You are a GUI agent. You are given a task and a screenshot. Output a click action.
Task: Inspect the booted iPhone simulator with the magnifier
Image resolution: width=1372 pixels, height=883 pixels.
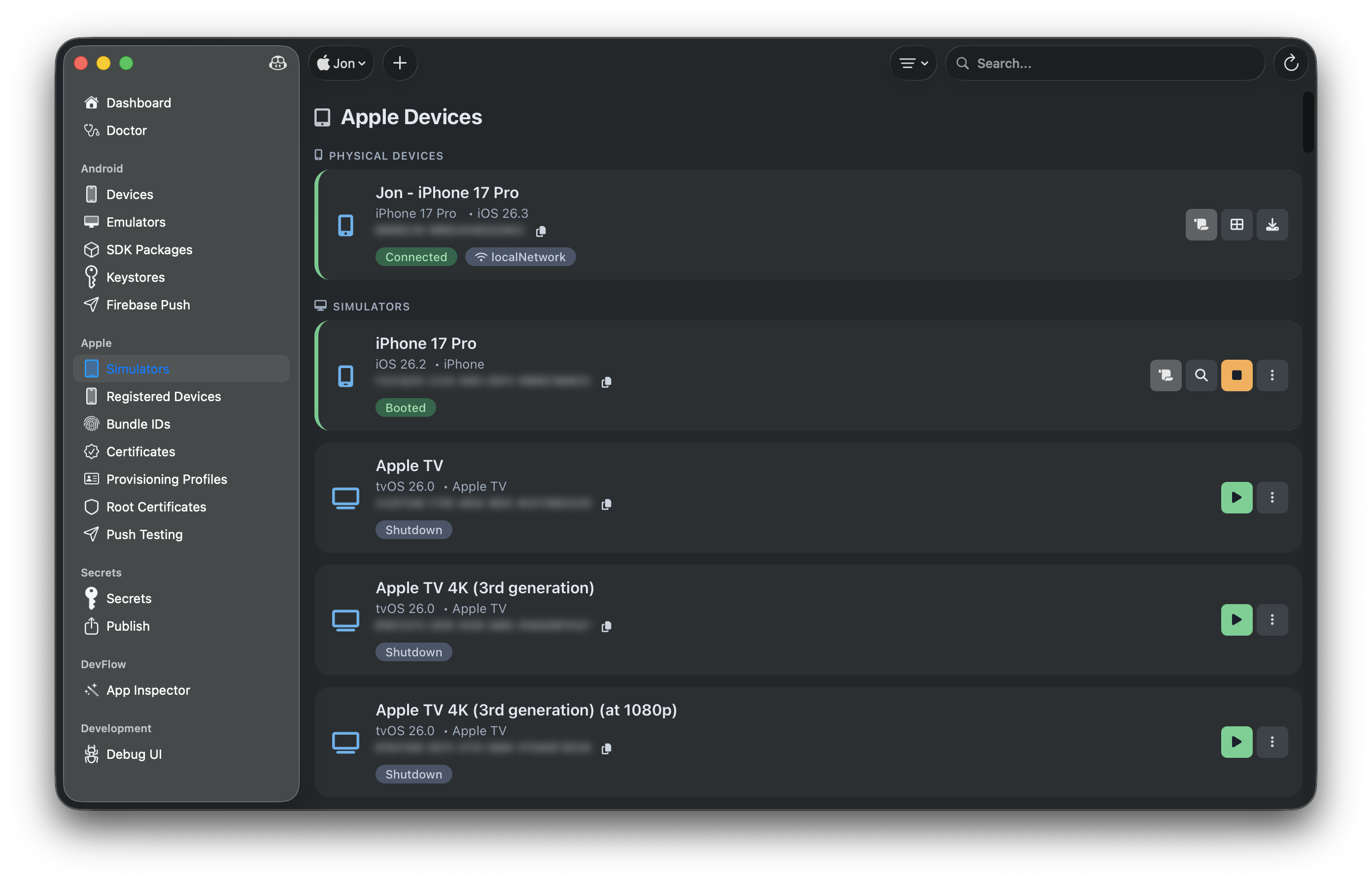(1201, 375)
